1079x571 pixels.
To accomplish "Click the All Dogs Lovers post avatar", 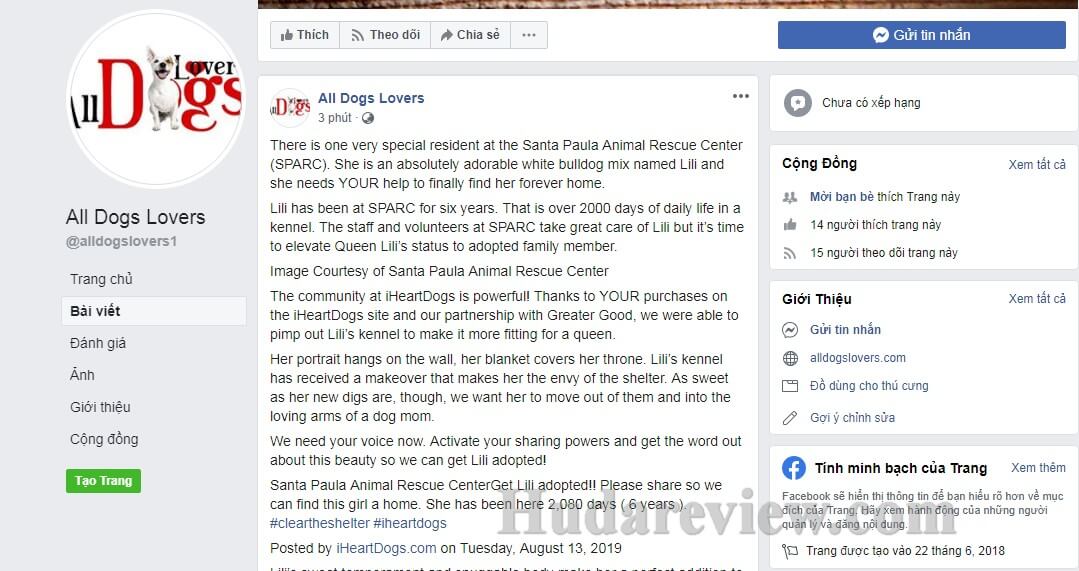I will (x=290, y=107).
